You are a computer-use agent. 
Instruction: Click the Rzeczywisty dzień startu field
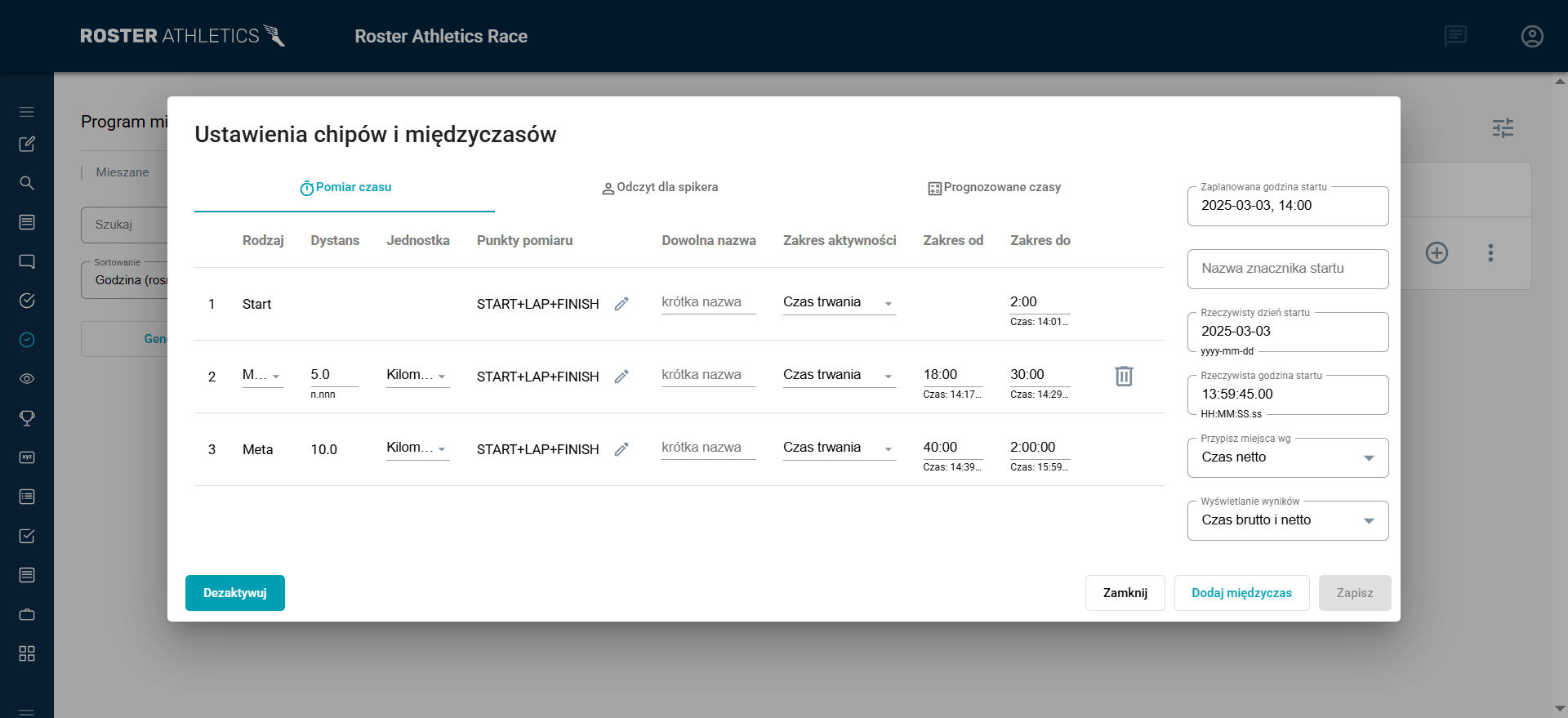point(1288,332)
